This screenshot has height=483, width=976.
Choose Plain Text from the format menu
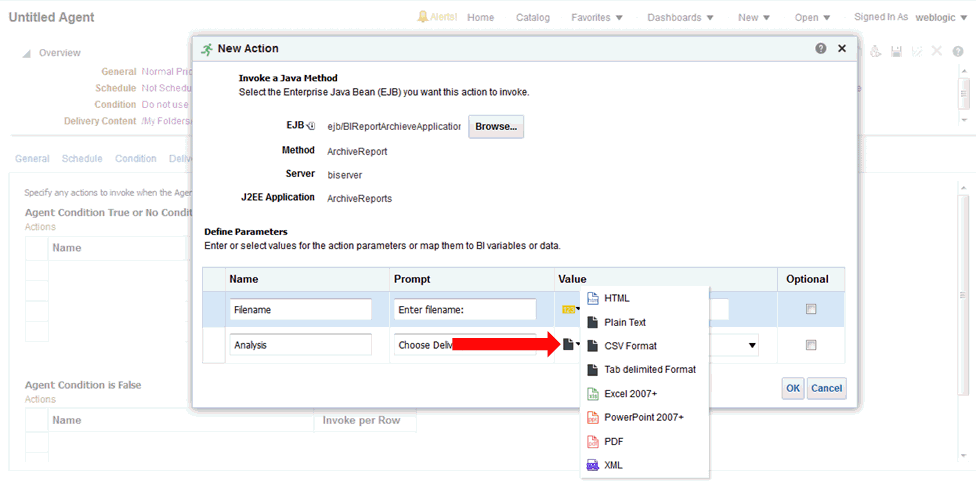[644, 322]
